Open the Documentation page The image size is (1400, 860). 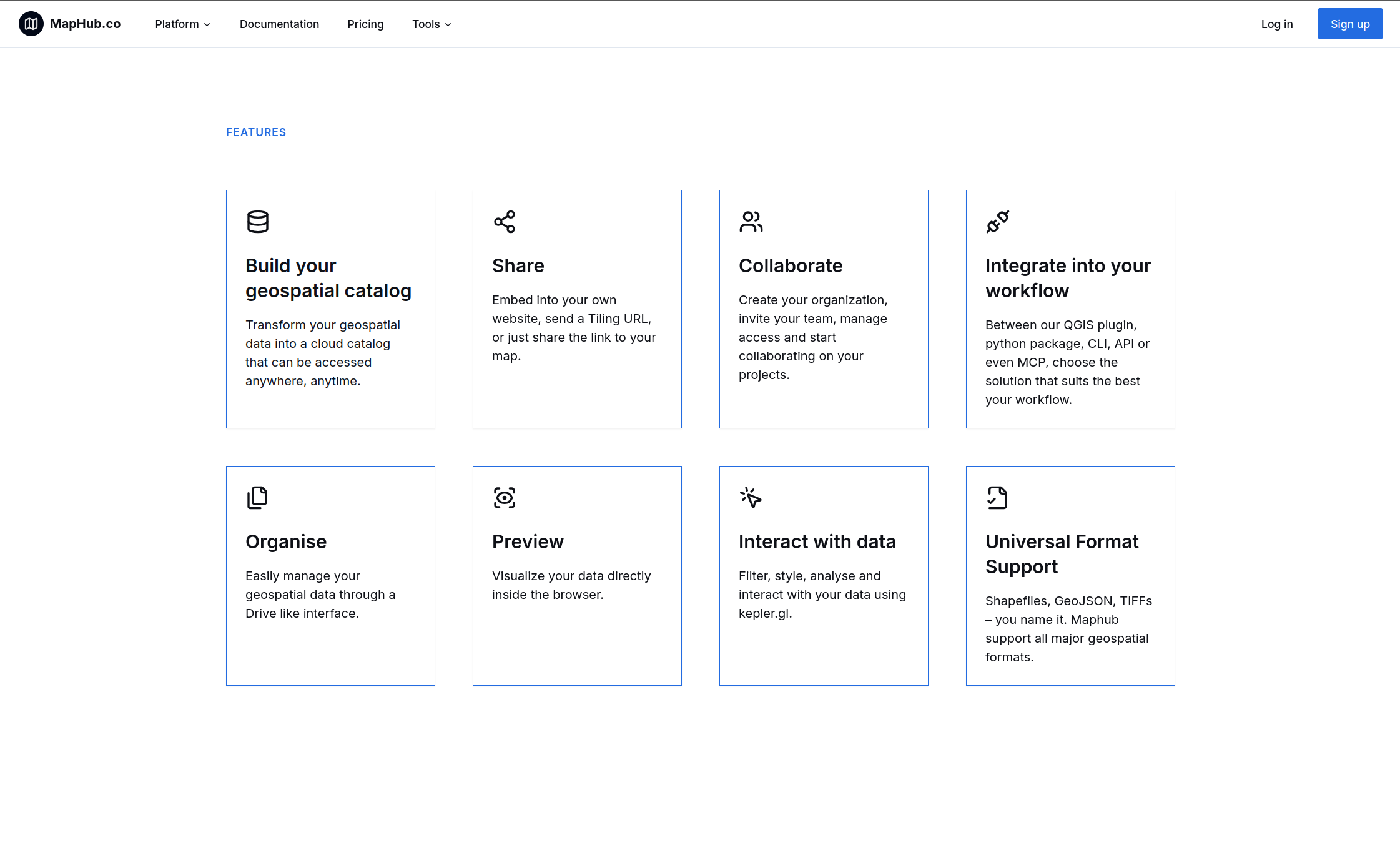coord(279,24)
